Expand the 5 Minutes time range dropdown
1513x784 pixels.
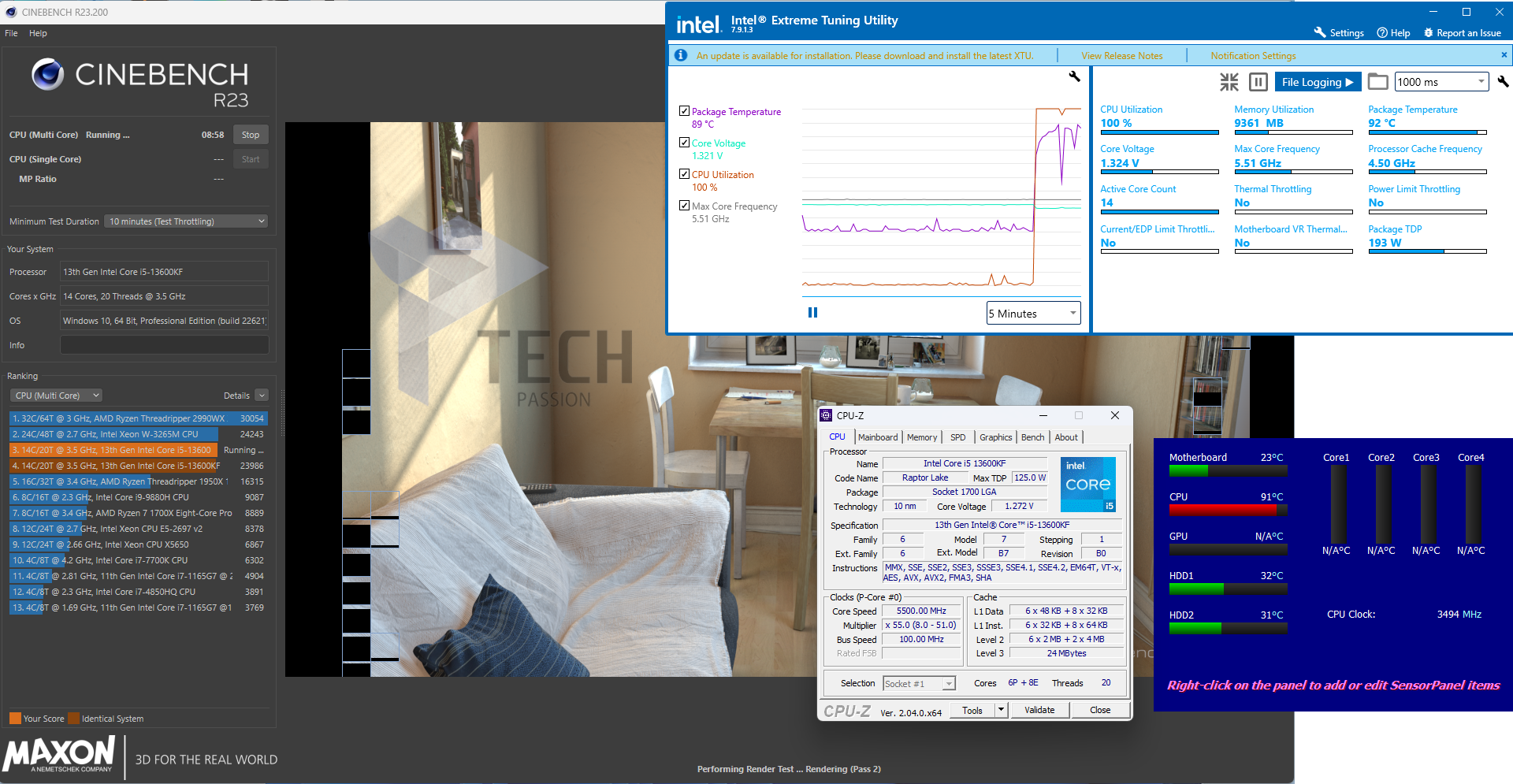click(1033, 314)
